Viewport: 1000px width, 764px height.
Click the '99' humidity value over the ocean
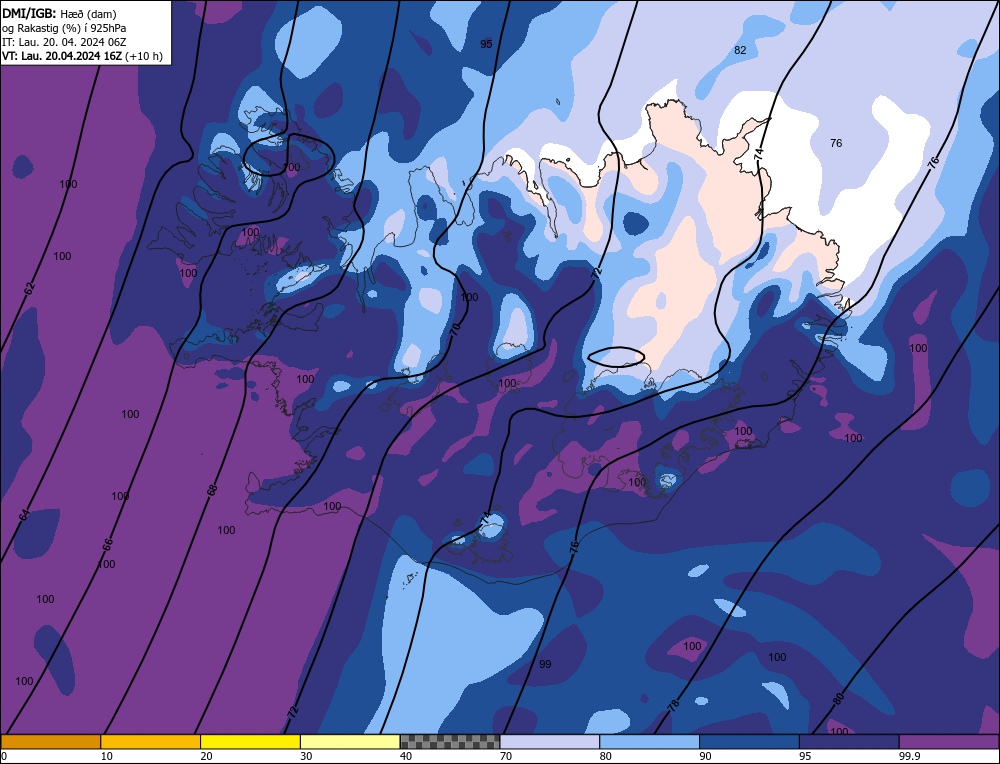pos(545,664)
